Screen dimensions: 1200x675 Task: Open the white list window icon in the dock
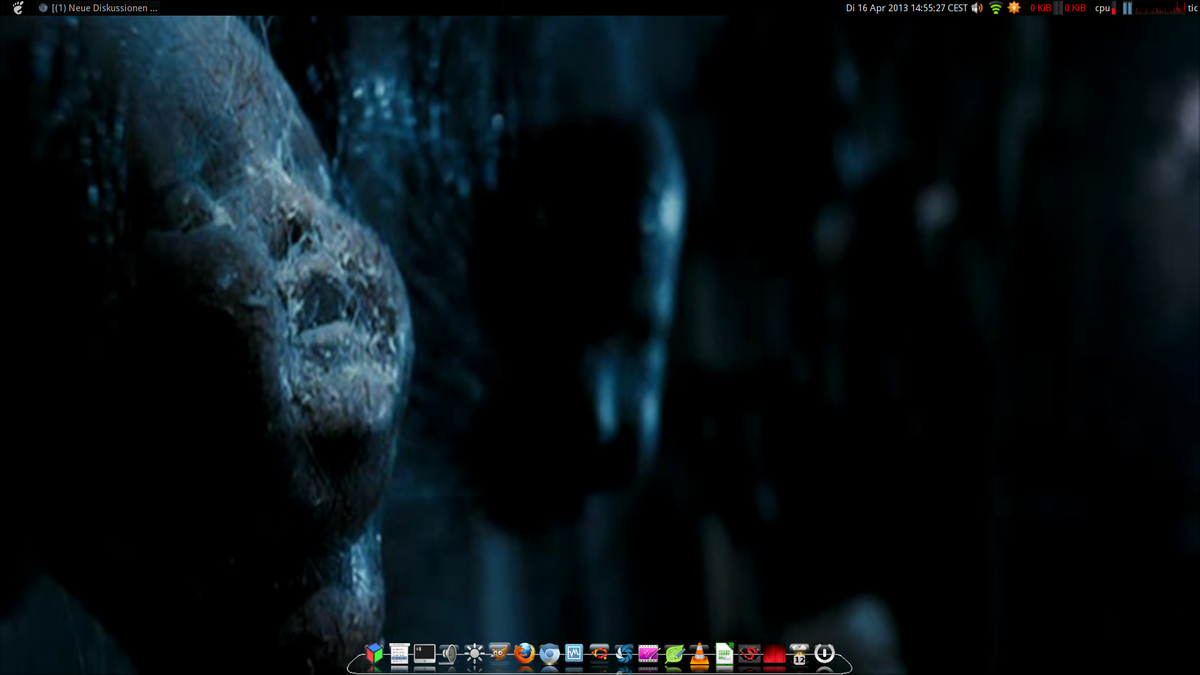point(400,654)
